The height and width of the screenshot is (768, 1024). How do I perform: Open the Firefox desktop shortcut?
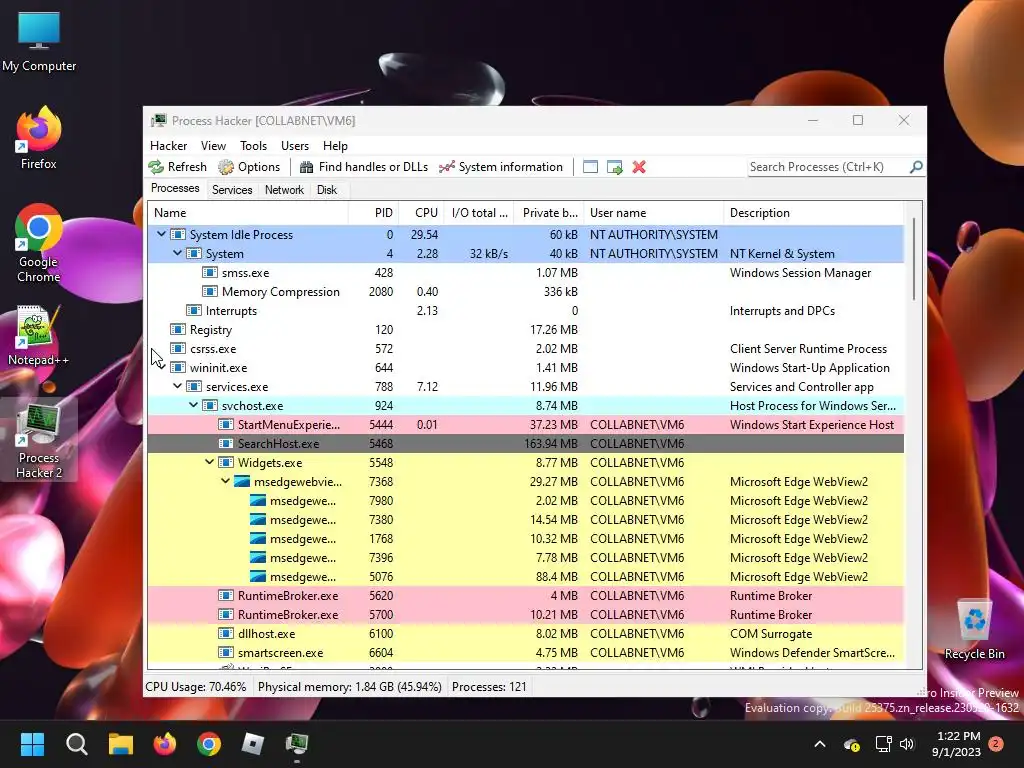click(x=39, y=138)
